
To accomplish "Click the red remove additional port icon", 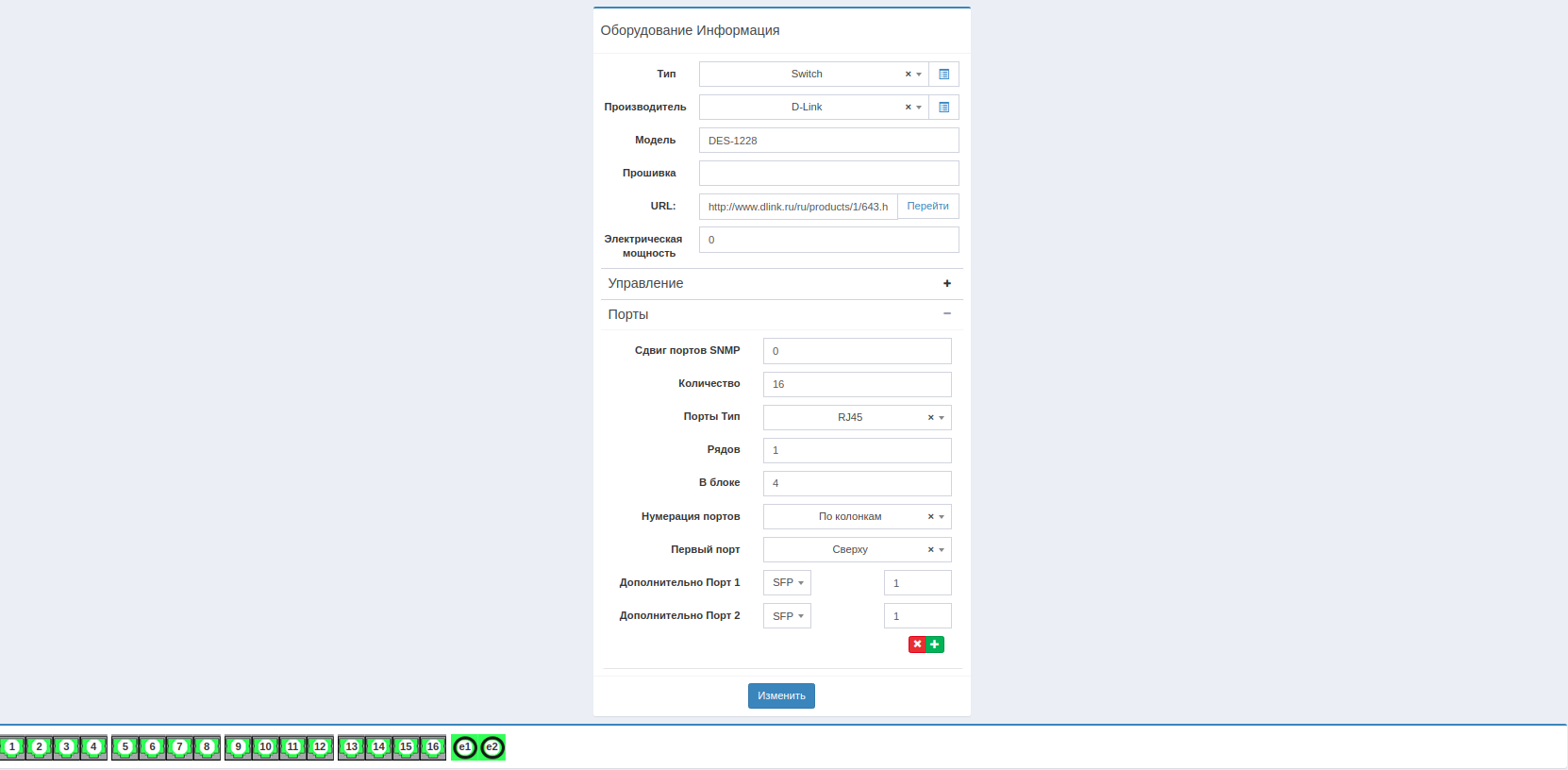I will [917, 644].
